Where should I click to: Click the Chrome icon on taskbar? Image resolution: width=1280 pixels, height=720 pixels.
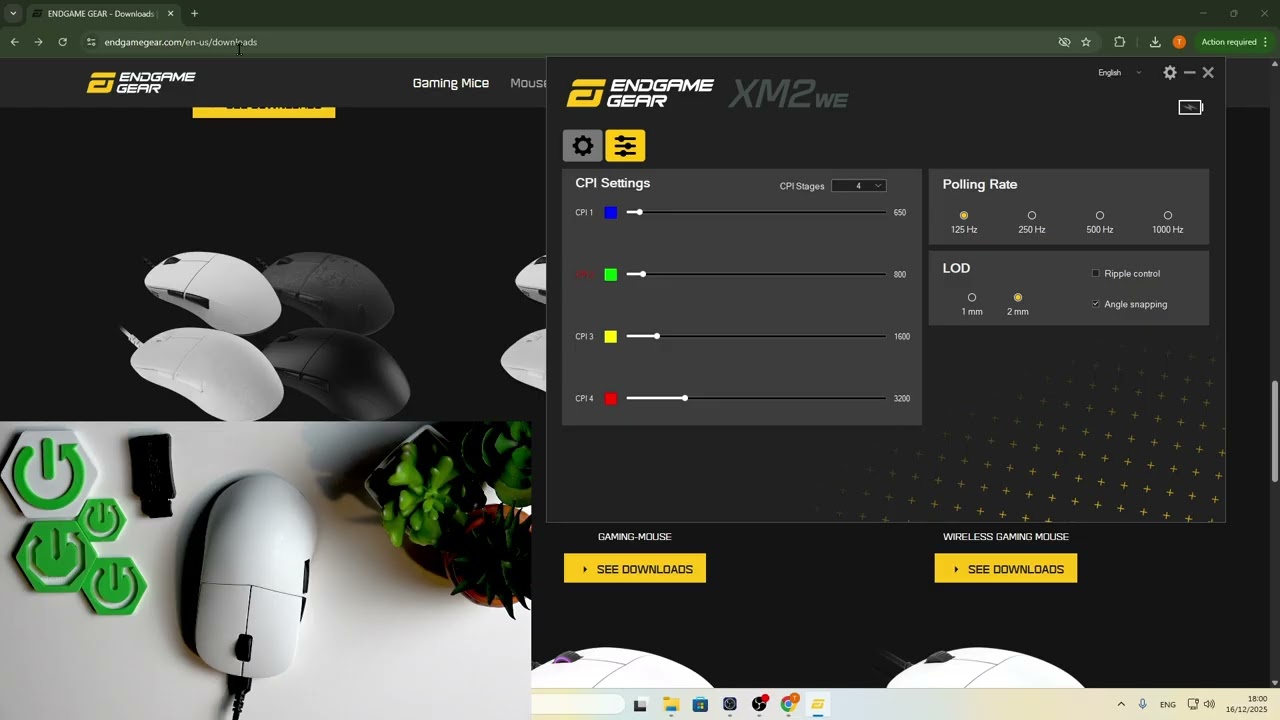pyautogui.click(x=788, y=705)
